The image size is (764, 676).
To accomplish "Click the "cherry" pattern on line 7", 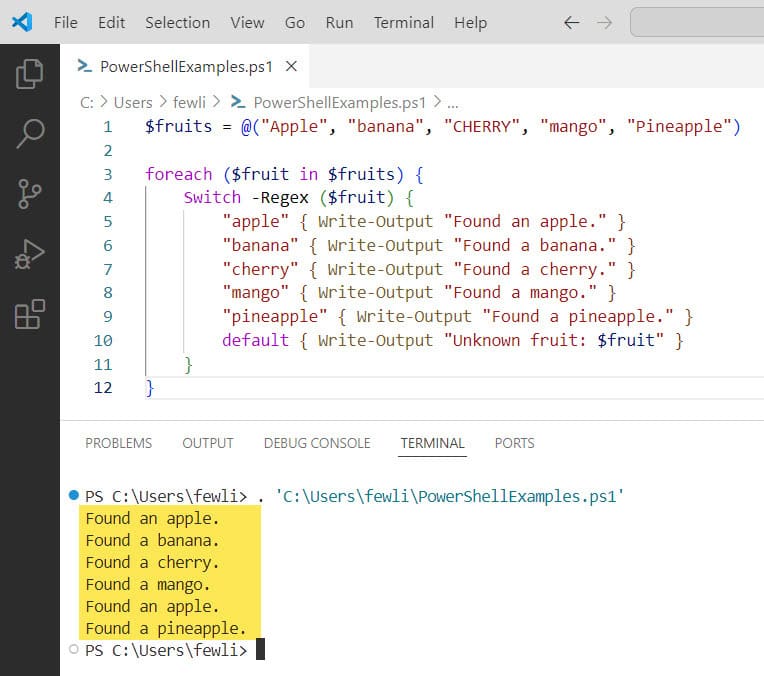I will 260,269.
